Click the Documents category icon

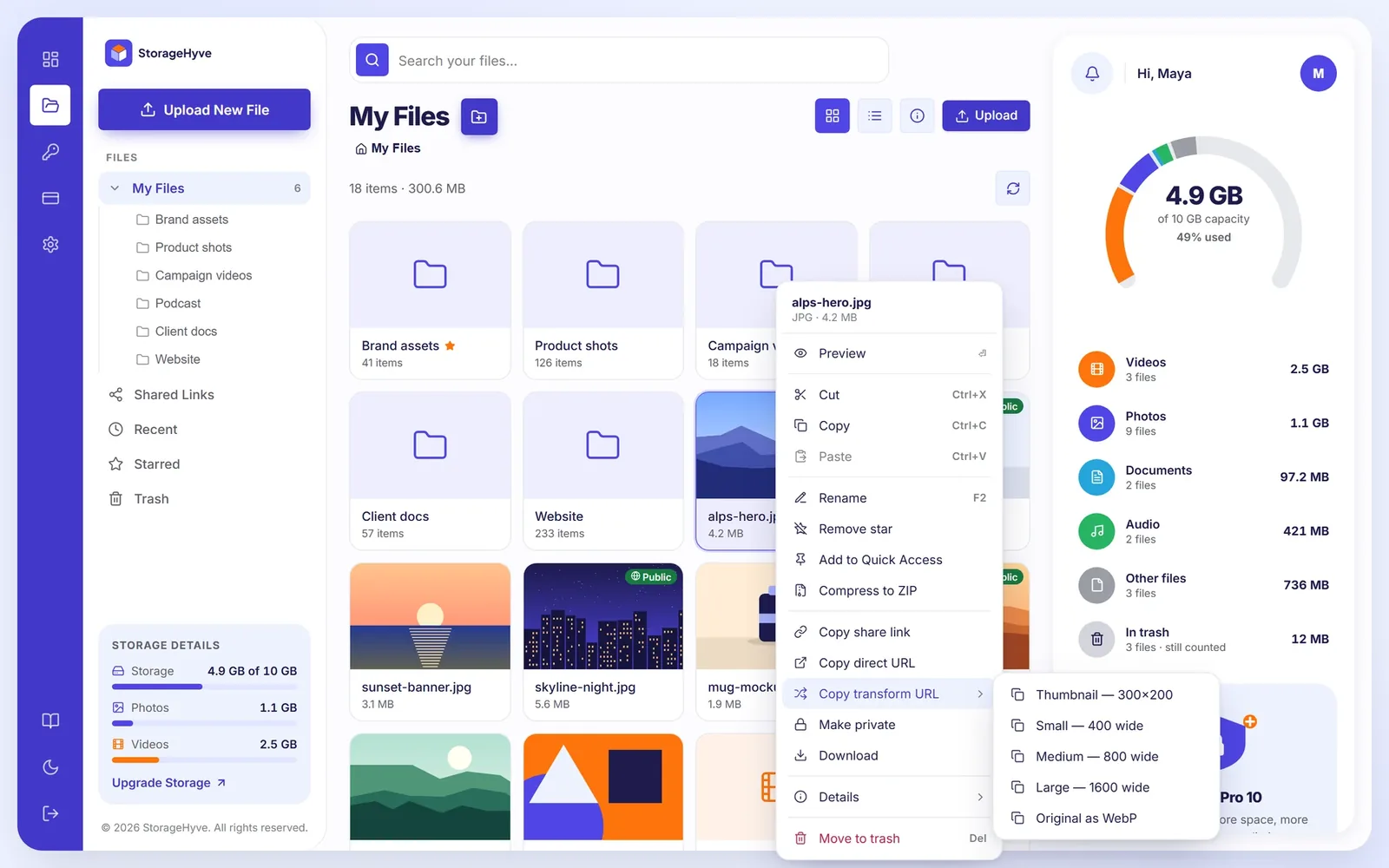tap(1096, 477)
